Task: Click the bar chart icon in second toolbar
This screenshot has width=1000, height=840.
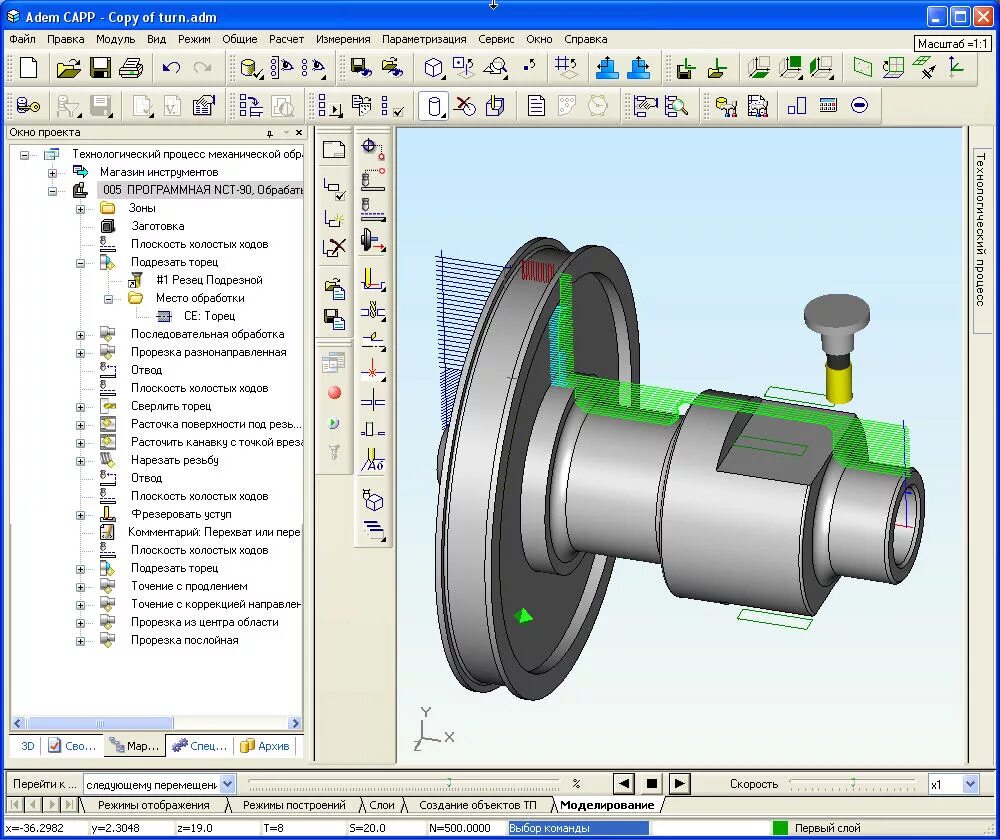Action: point(797,105)
